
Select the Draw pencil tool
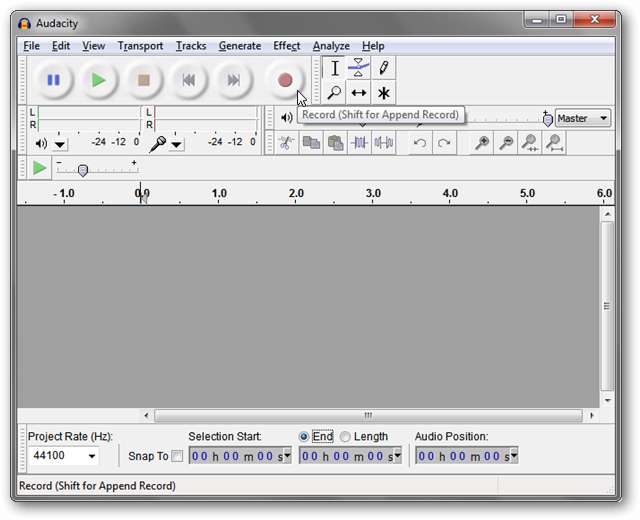click(383, 68)
